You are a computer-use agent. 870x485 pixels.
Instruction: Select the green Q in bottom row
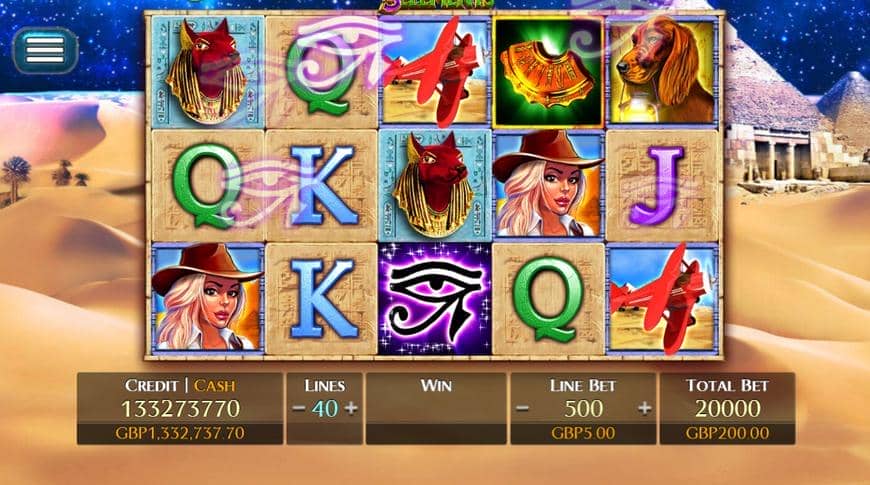tap(548, 299)
